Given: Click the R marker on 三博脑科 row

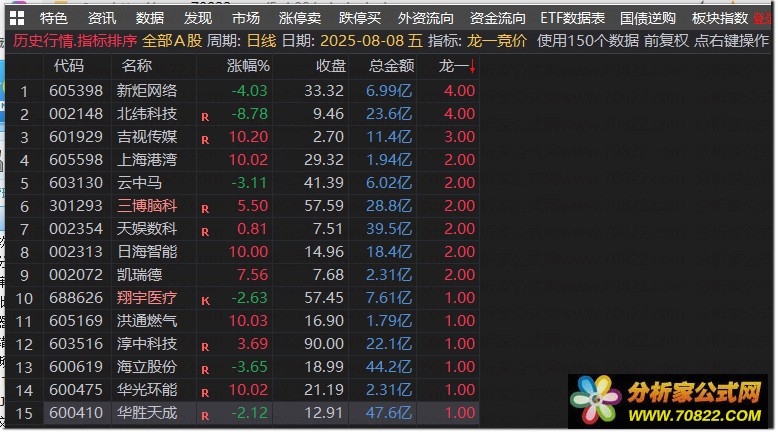Looking at the screenshot, I should click(x=205, y=209).
